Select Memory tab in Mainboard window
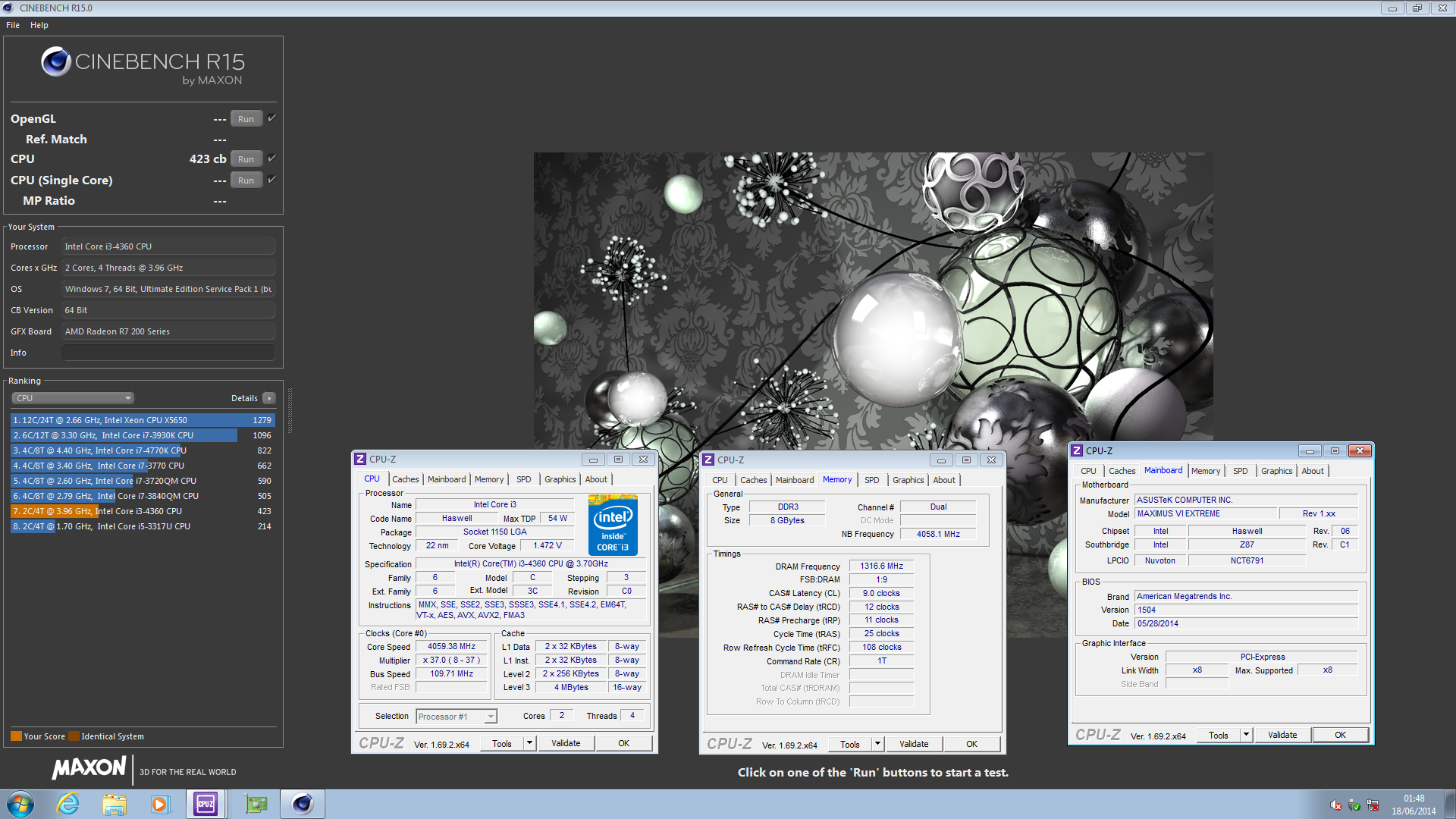The width and height of the screenshot is (1456, 819). click(x=1206, y=471)
